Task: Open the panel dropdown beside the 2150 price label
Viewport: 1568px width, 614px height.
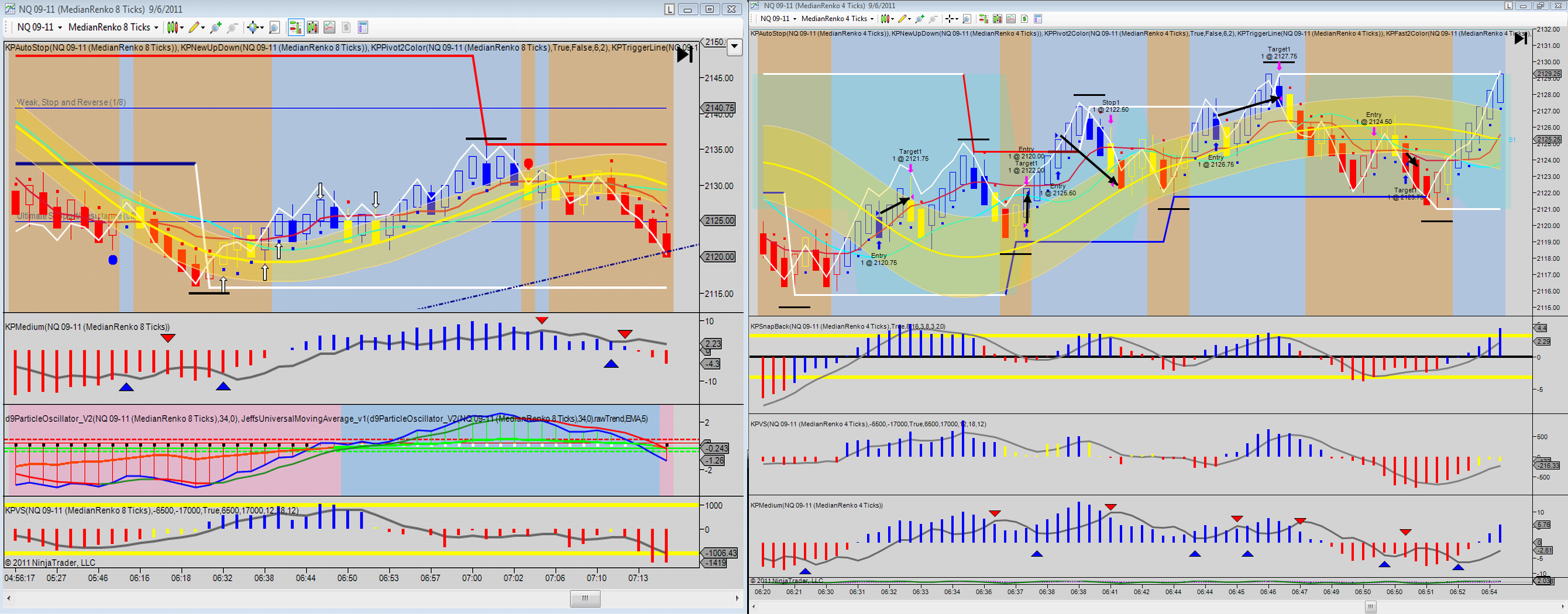Action: [x=735, y=46]
